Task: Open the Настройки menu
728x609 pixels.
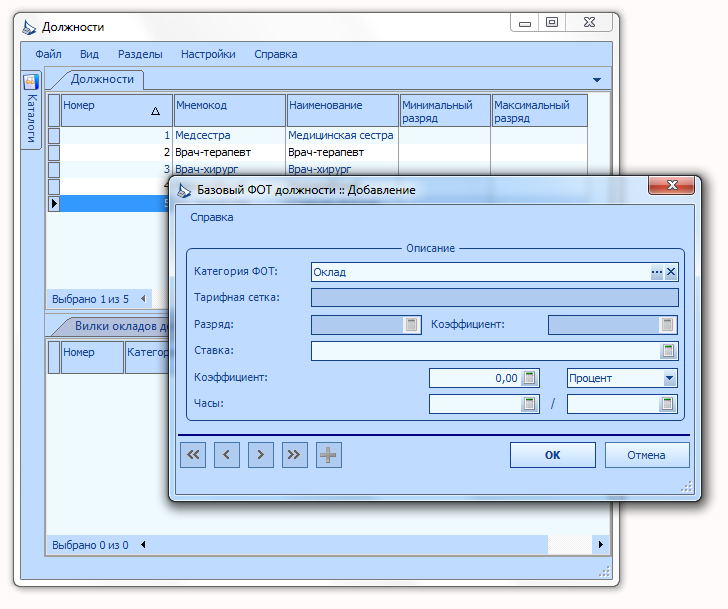Action: point(208,54)
